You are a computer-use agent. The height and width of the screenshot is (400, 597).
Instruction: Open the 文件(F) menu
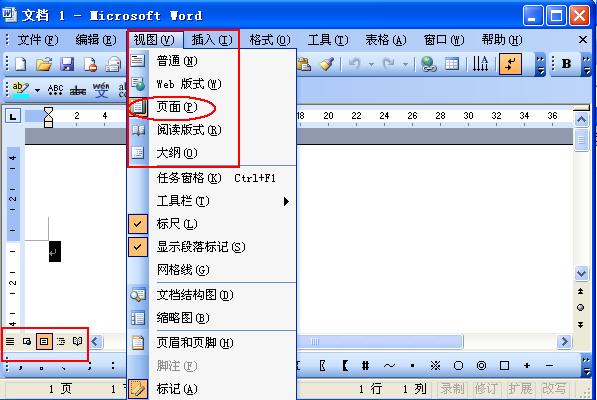pos(38,40)
